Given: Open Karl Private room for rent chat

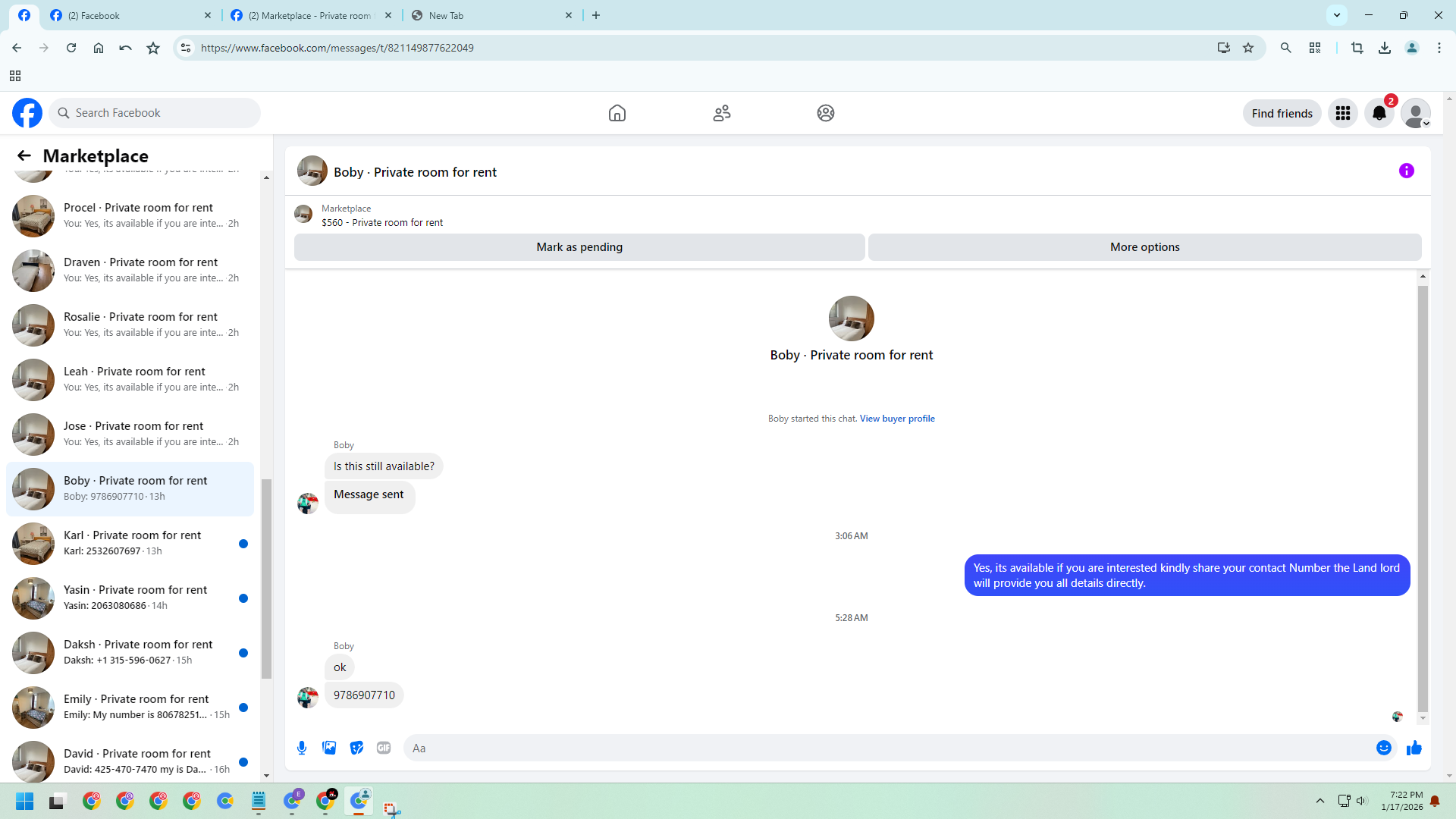Looking at the screenshot, I should [130, 543].
